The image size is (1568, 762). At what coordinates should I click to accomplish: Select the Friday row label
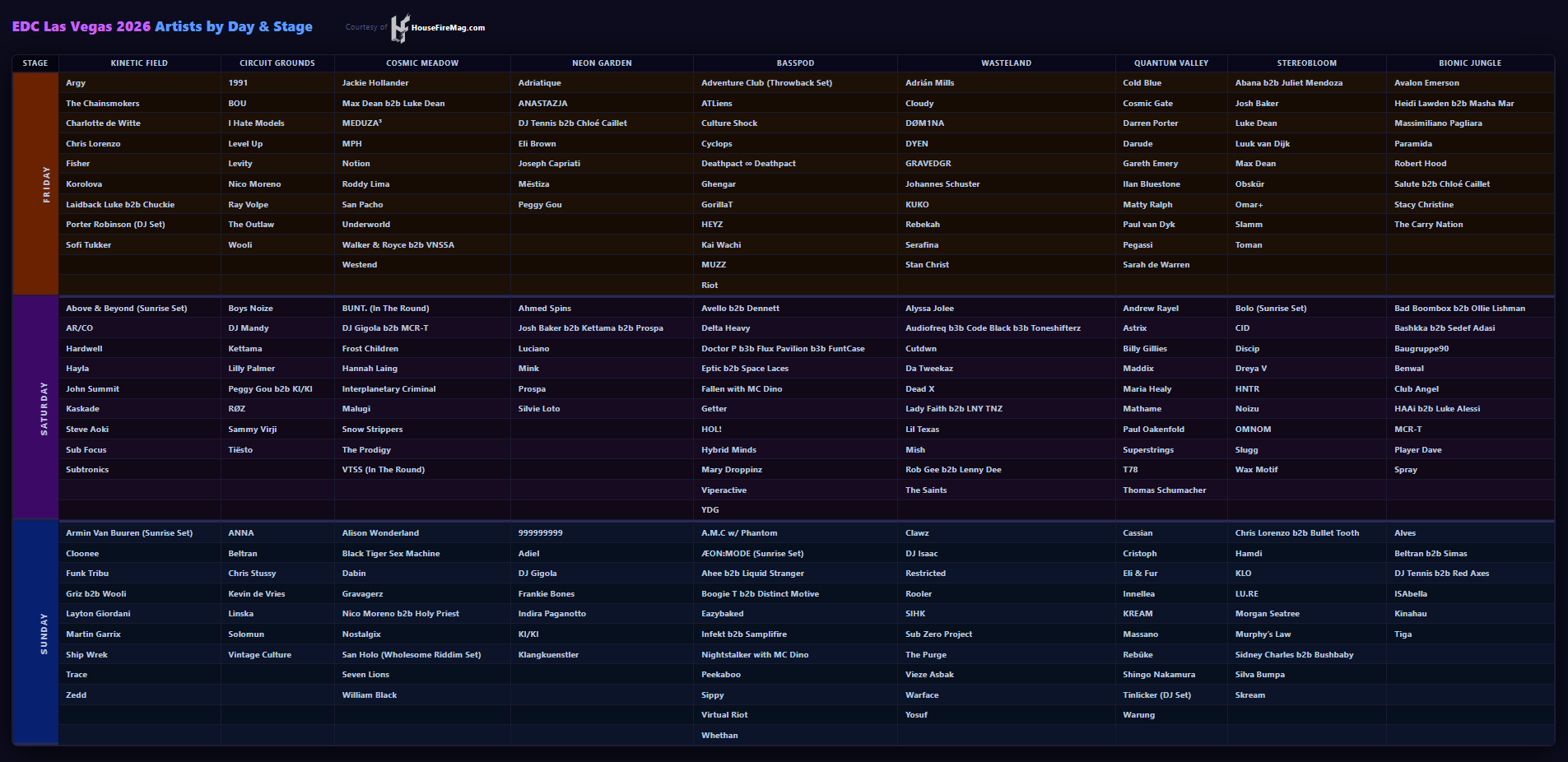tap(45, 184)
